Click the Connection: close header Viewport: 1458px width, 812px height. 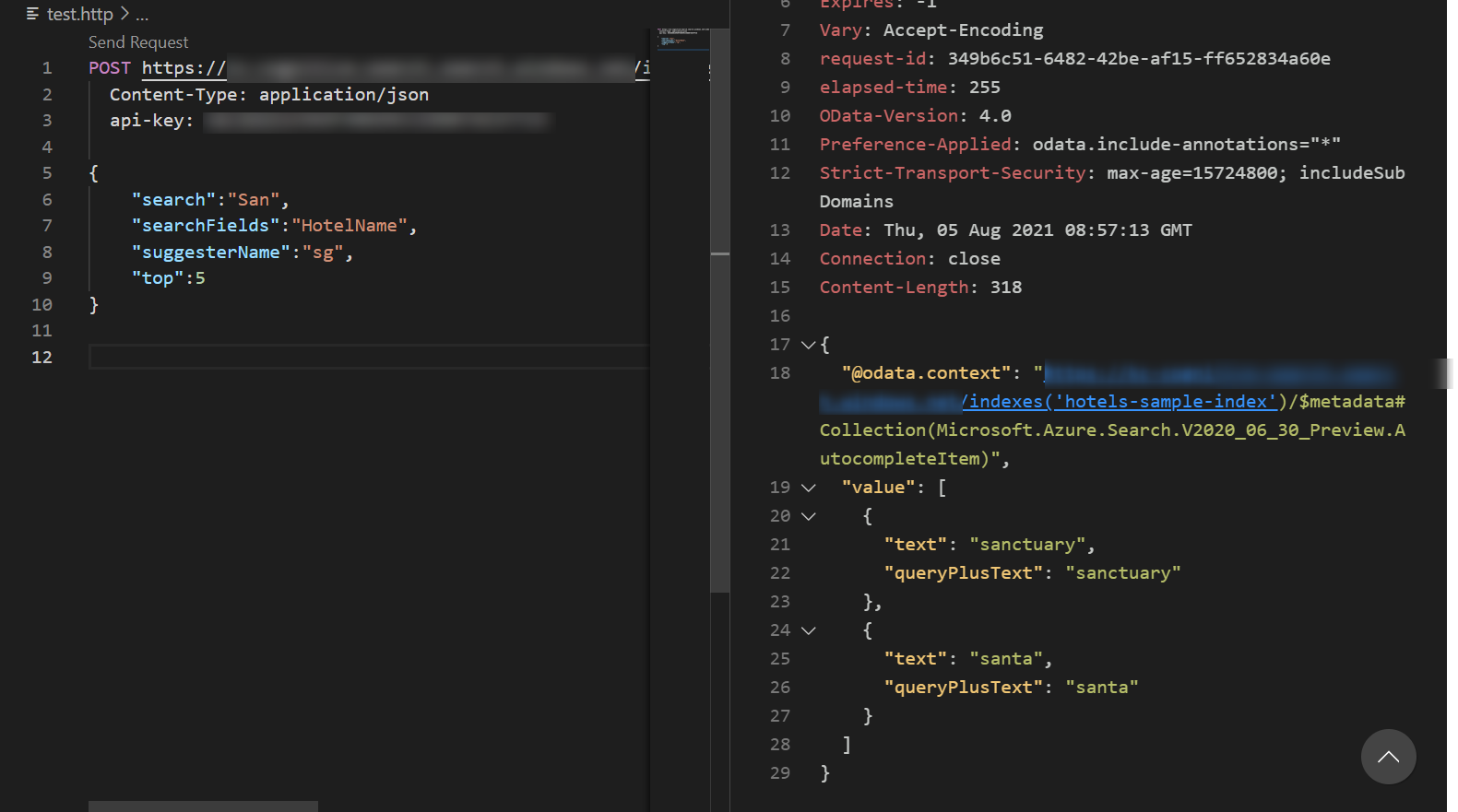[x=910, y=259]
